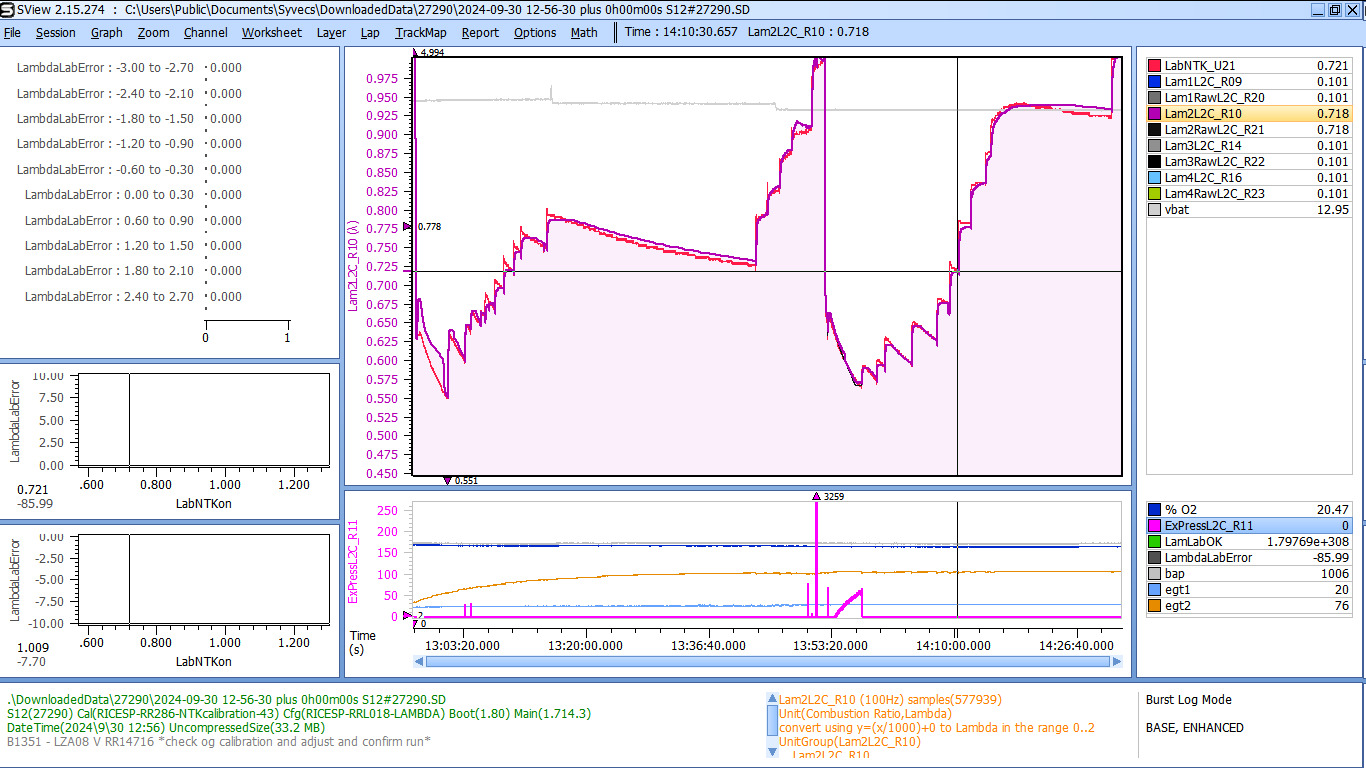Open the TrackMap menu

click(420, 32)
